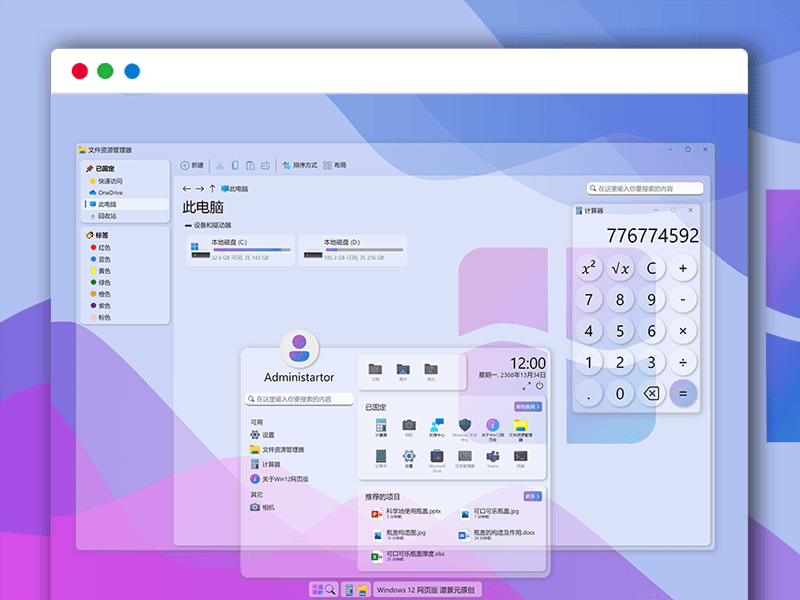Click the calculator backspace icon

pos(652,393)
